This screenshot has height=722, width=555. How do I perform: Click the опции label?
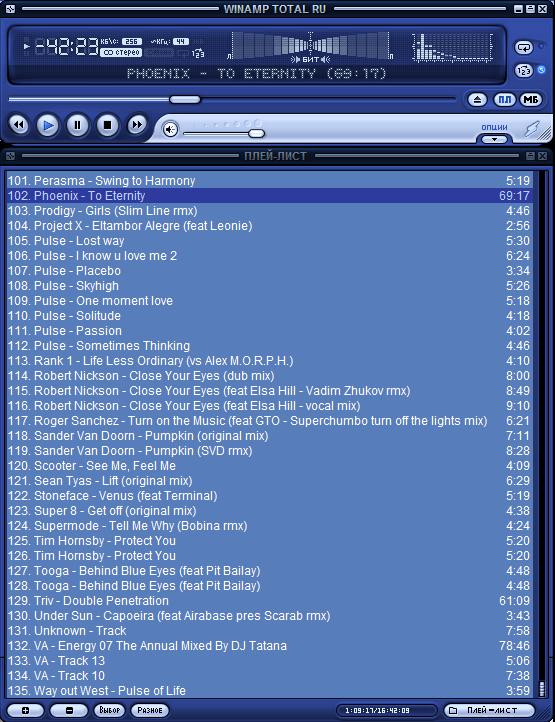[x=494, y=127]
